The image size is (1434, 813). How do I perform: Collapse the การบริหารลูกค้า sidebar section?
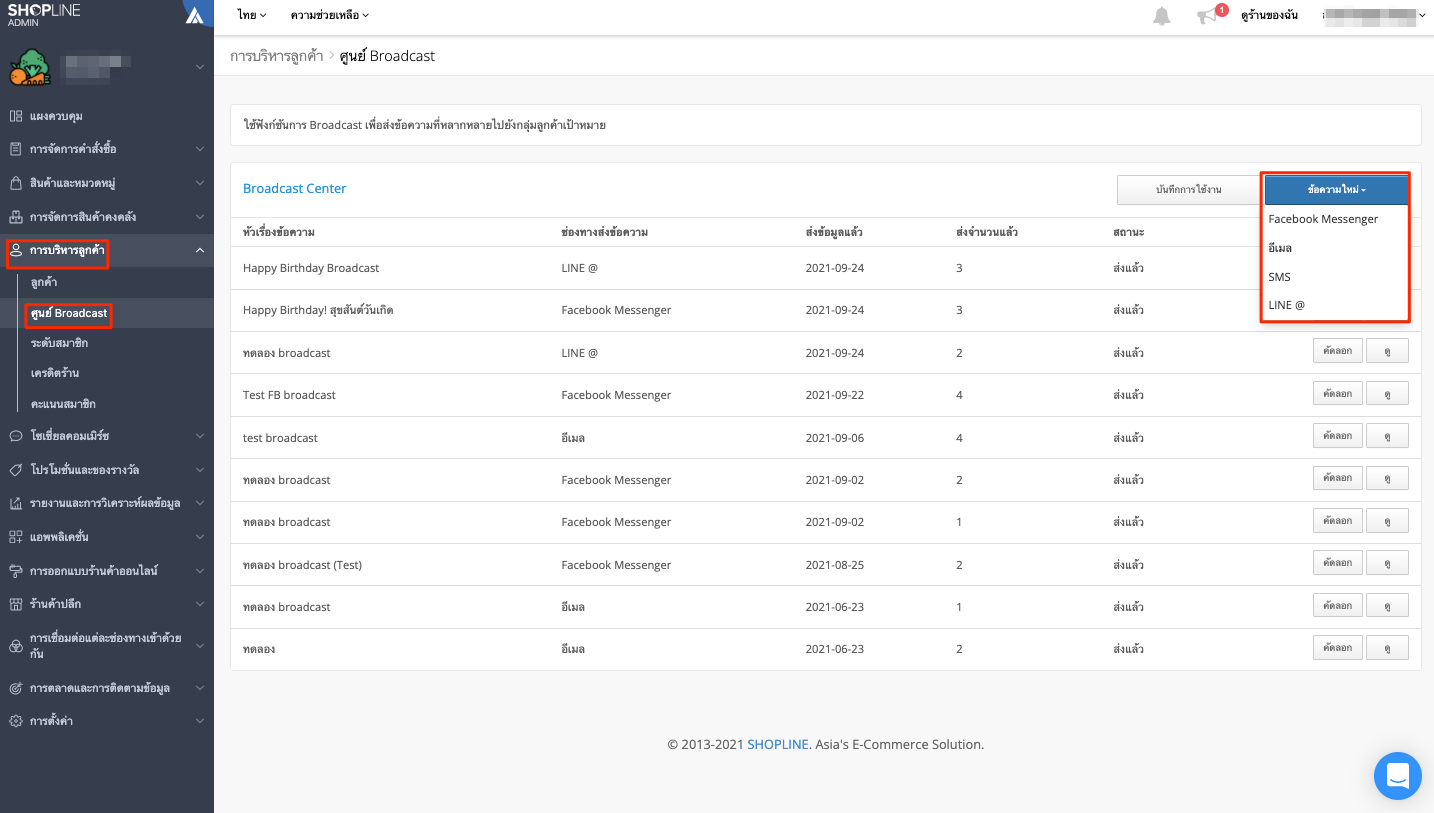pos(106,250)
